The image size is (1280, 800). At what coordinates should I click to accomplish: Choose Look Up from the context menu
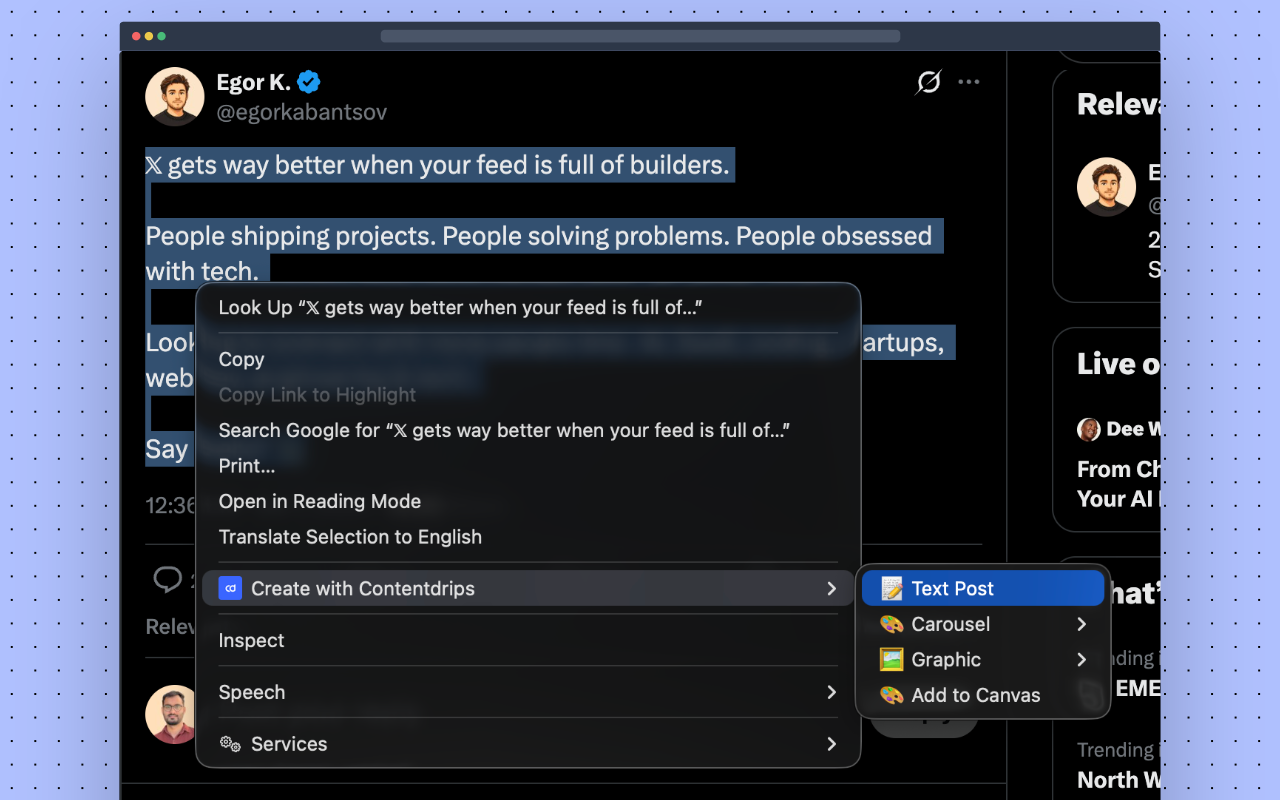528,308
